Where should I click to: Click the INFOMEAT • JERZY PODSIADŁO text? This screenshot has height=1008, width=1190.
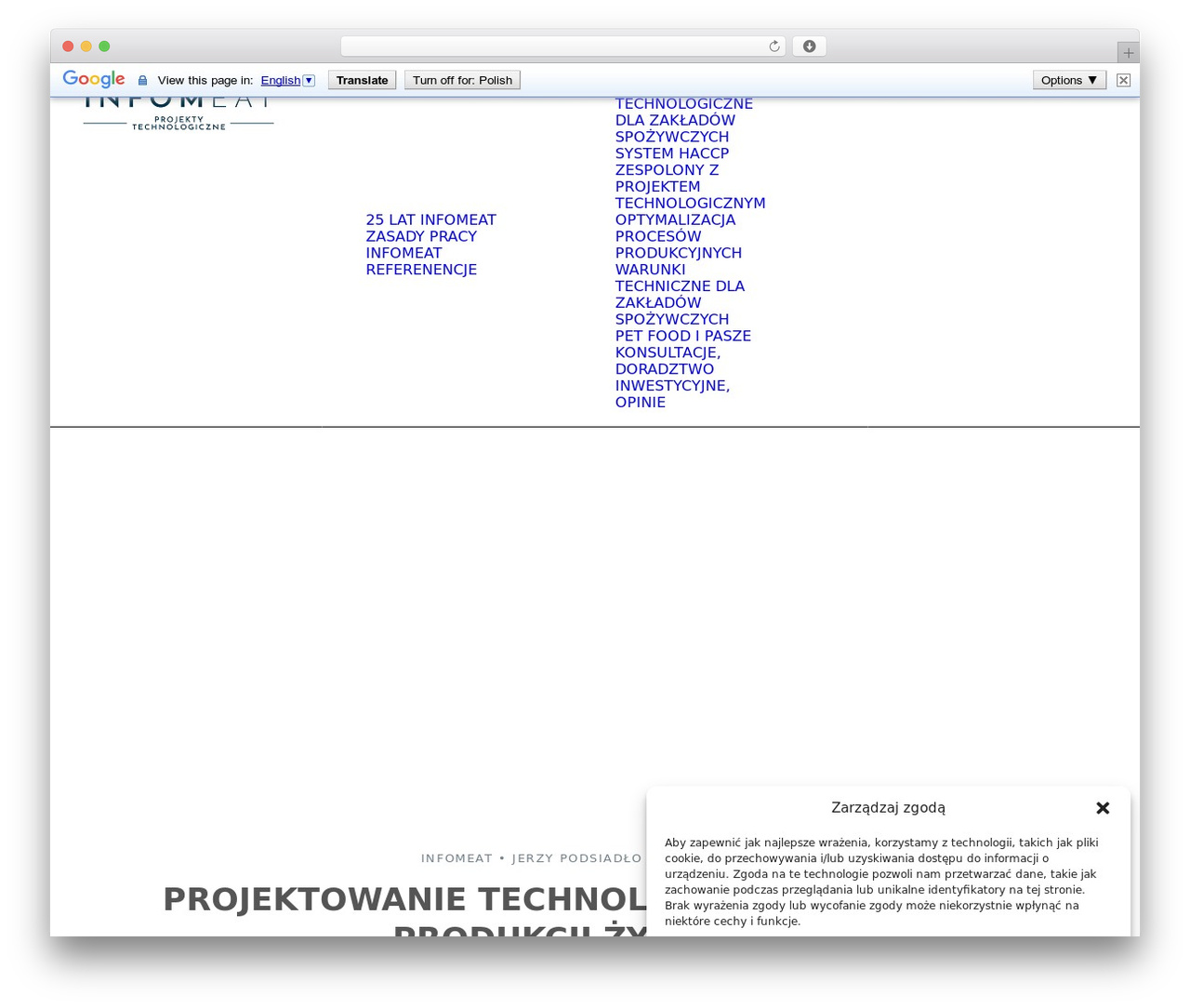pos(531,858)
